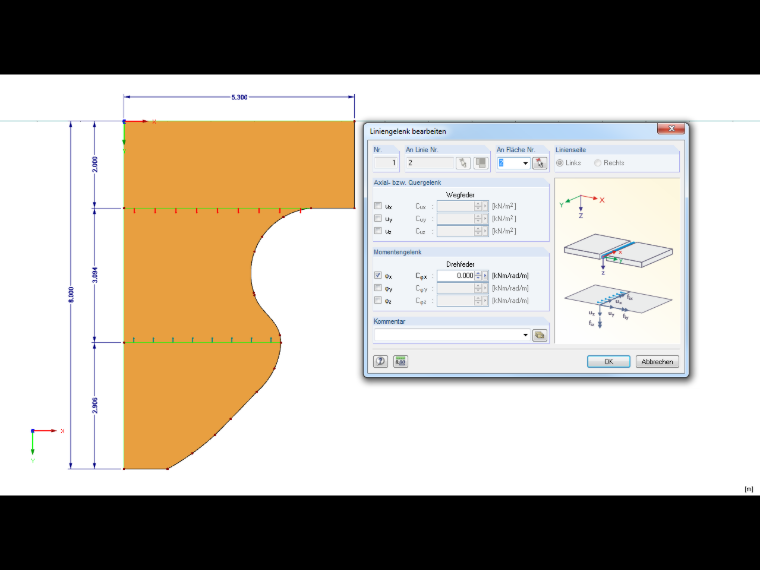Select the Links line side radio button
This screenshot has height=570, width=760.
tap(560, 163)
